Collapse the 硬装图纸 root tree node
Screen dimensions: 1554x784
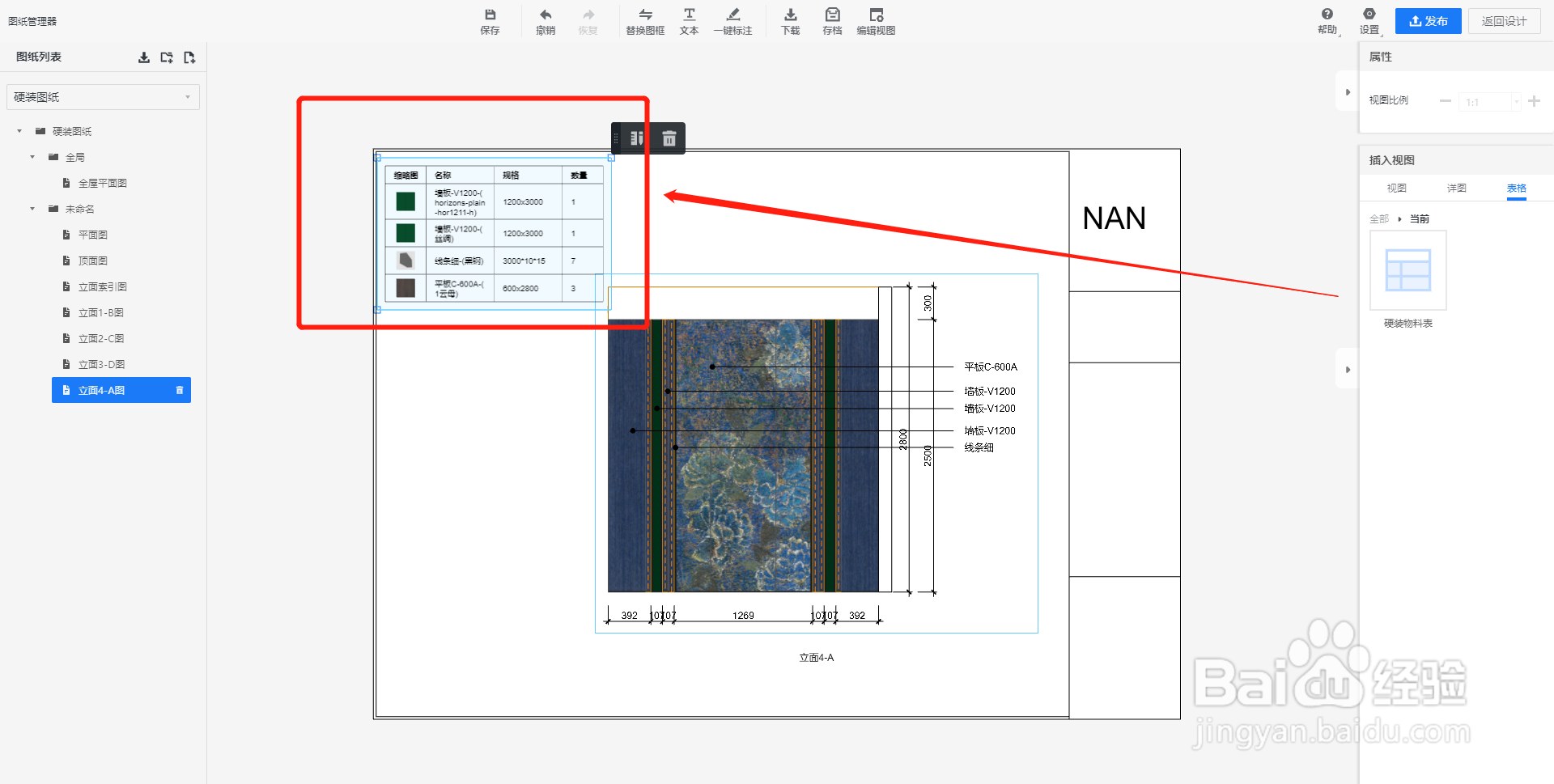click(19, 131)
